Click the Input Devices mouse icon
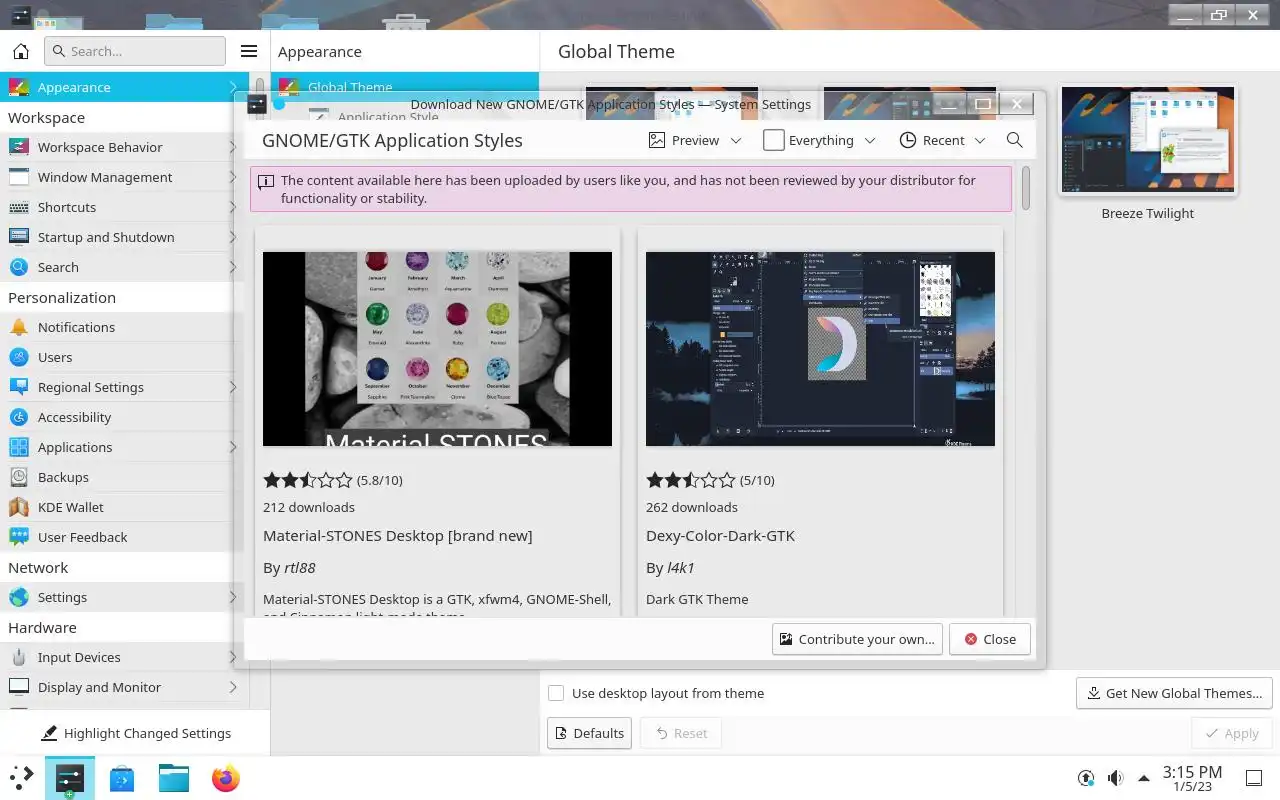The width and height of the screenshot is (1280, 800). coord(18,657)
